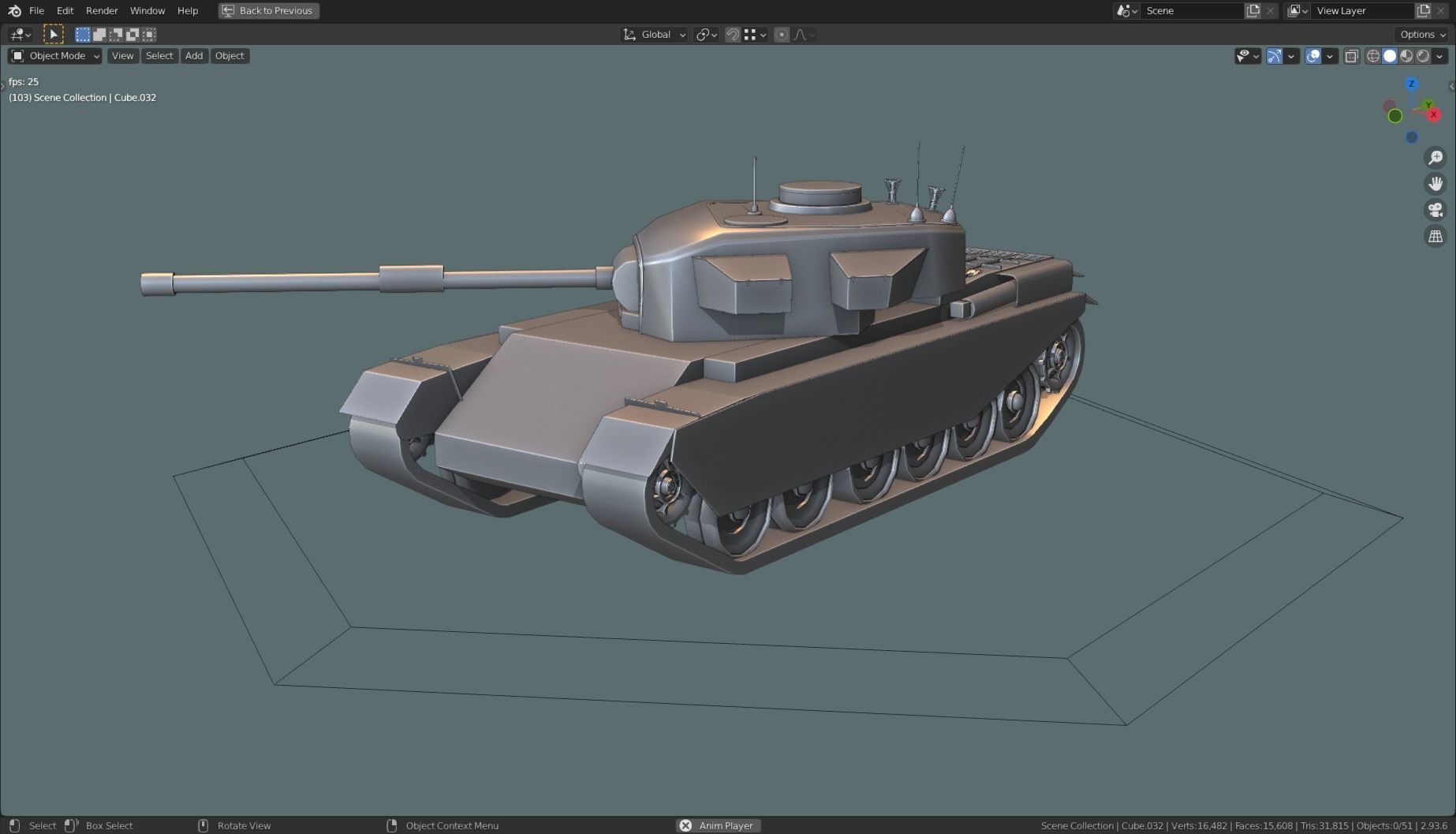This screenshot has width=1456, height=834.
Task: Select the Tweak select tool arrow
Action: [x=53, y=35]
